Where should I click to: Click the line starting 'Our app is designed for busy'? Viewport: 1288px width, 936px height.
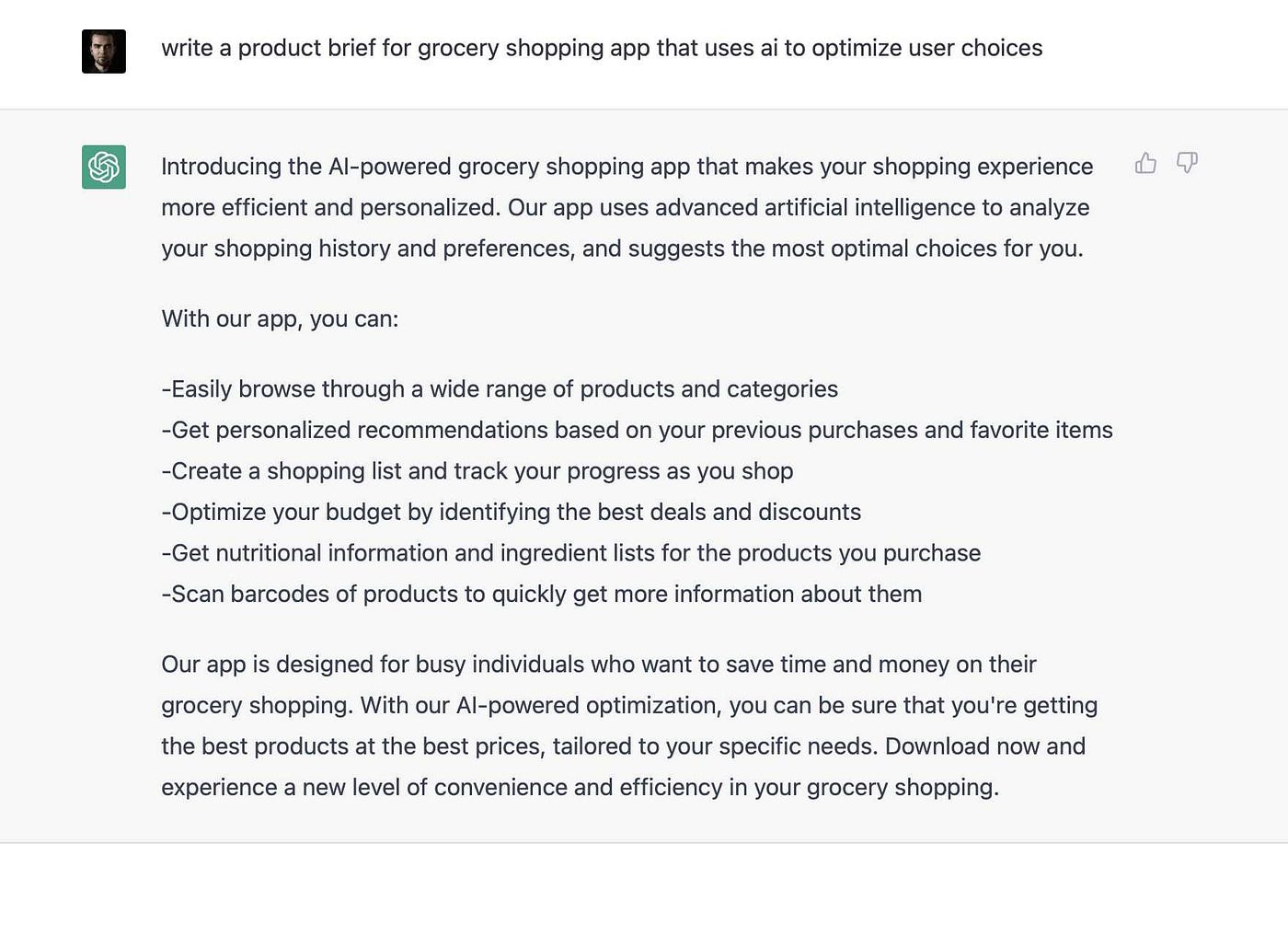[599, 664]
